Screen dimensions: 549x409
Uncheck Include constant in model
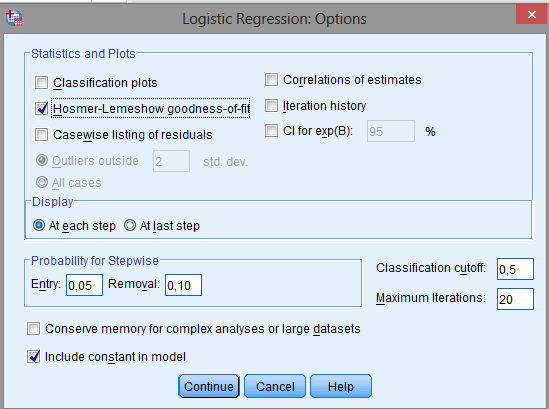pyautogui.click(x=34, y=357)
